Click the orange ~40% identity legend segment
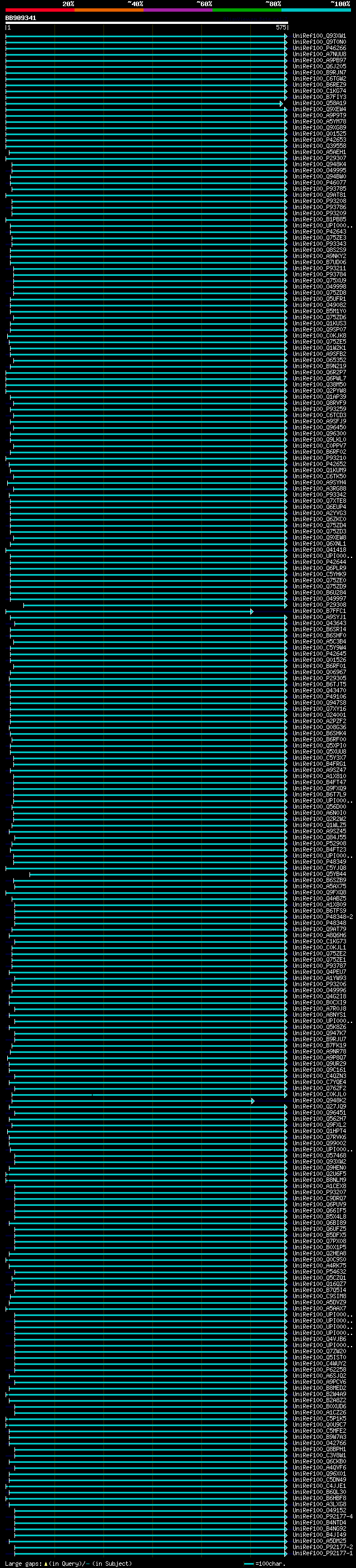 point(109,10)
